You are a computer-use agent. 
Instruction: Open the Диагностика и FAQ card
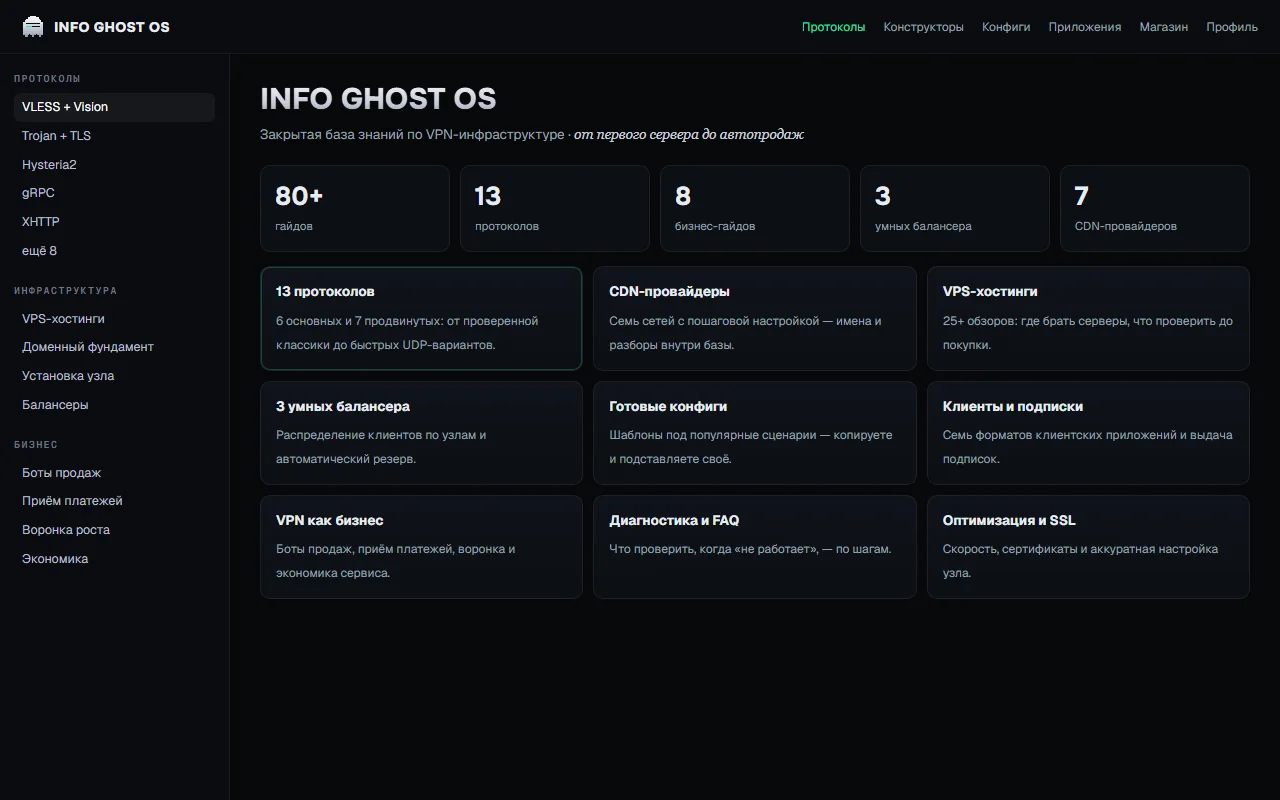tap(755, 547)
